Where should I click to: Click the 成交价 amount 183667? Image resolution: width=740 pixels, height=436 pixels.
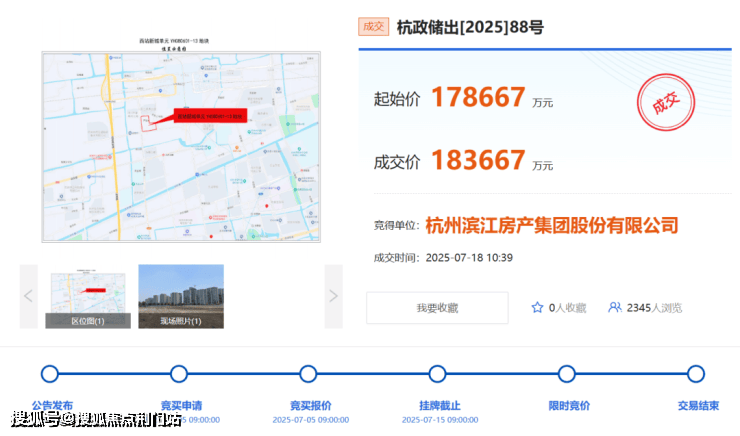478,160
